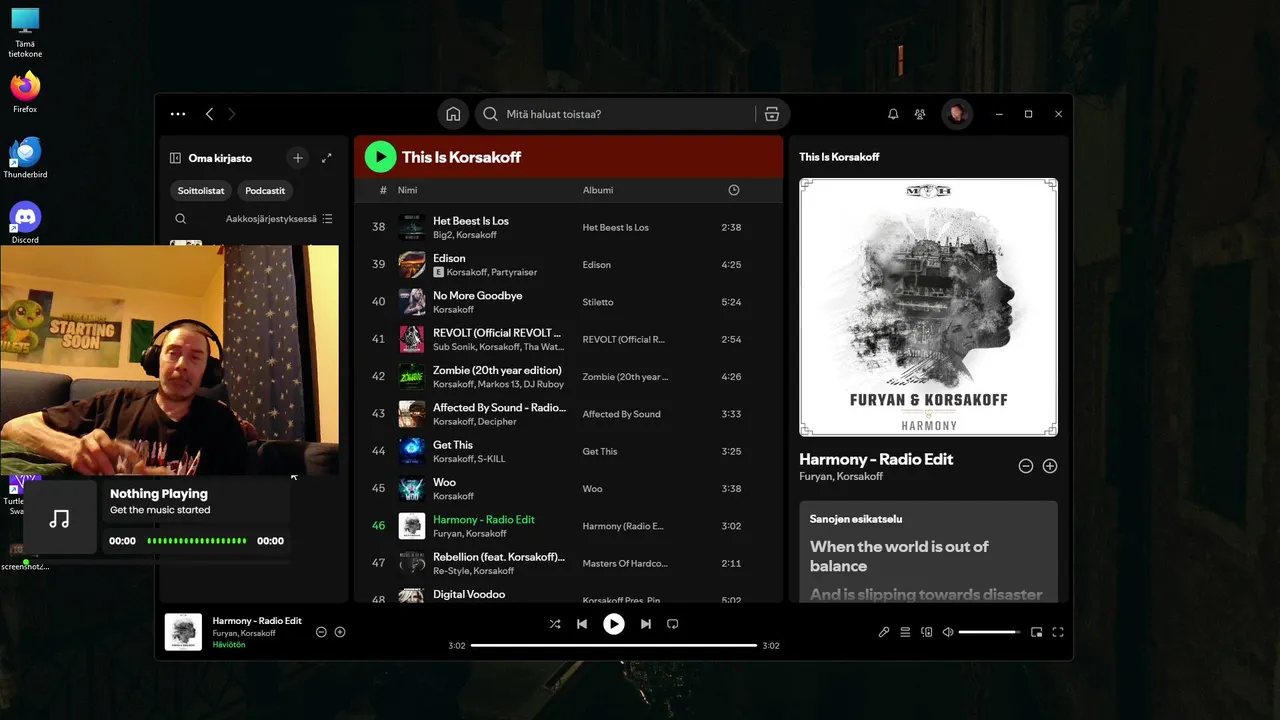Create a playlist with the library plus button
The image size is (1280, 720).
(x=297, y=158)
